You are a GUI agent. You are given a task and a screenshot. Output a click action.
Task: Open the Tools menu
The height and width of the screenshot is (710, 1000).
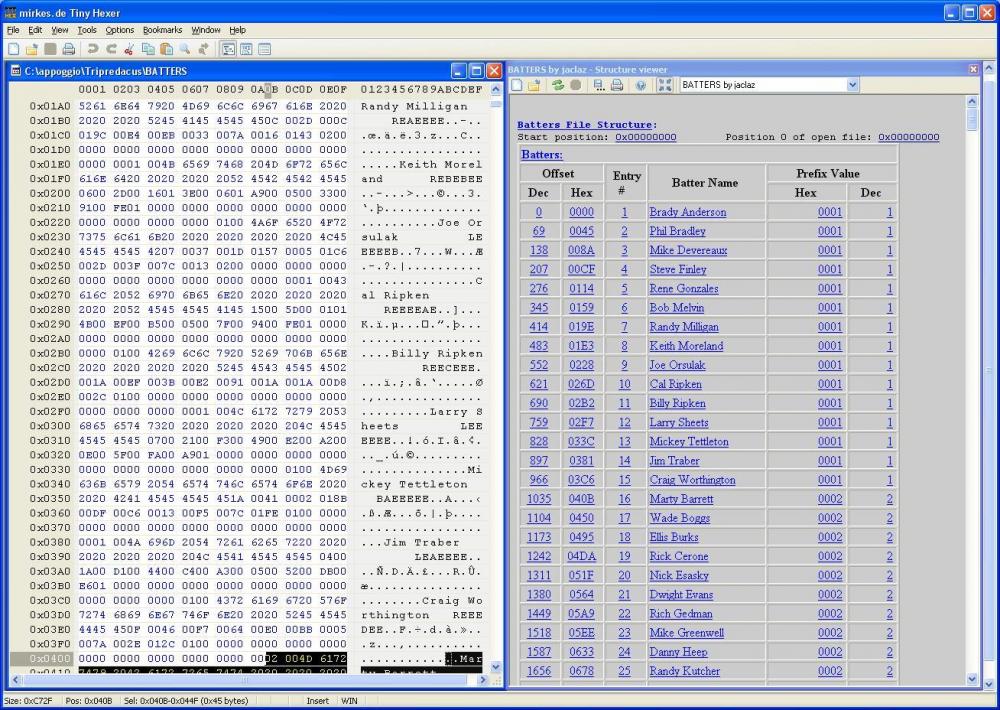coord(87,30)
